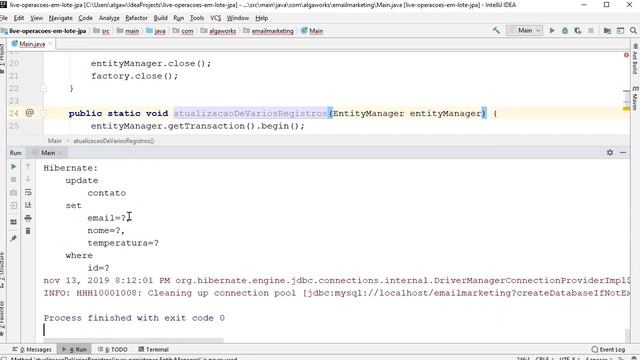Screen dimensions: 640x360
Task: Clear all console output with trash icon
Action: click(x=28, y=231)
